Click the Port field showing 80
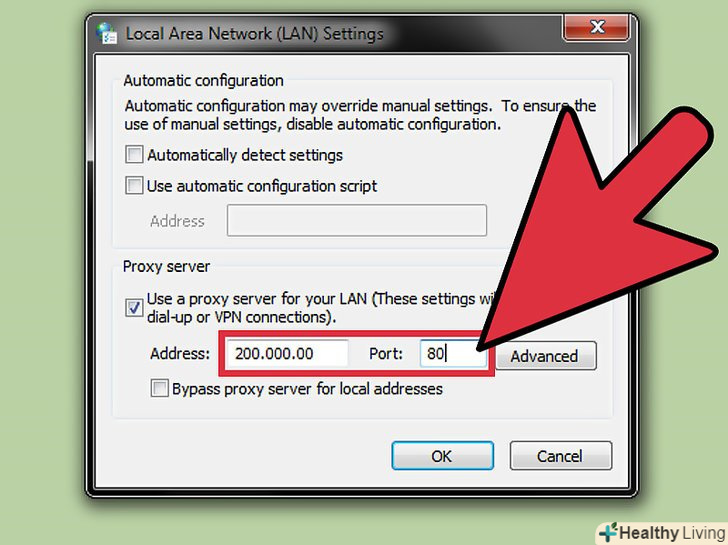Viewport: 728px width, 545px height. pyautogui.click(x=453, y=354)
